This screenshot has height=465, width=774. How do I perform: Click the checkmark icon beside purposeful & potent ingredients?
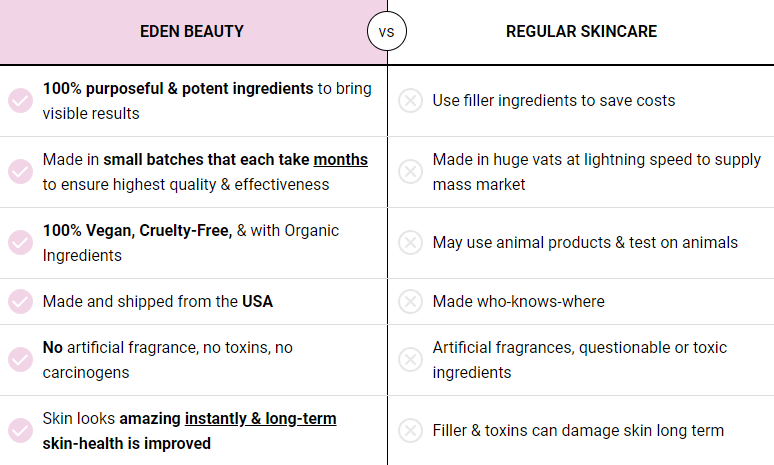(20, 101)
